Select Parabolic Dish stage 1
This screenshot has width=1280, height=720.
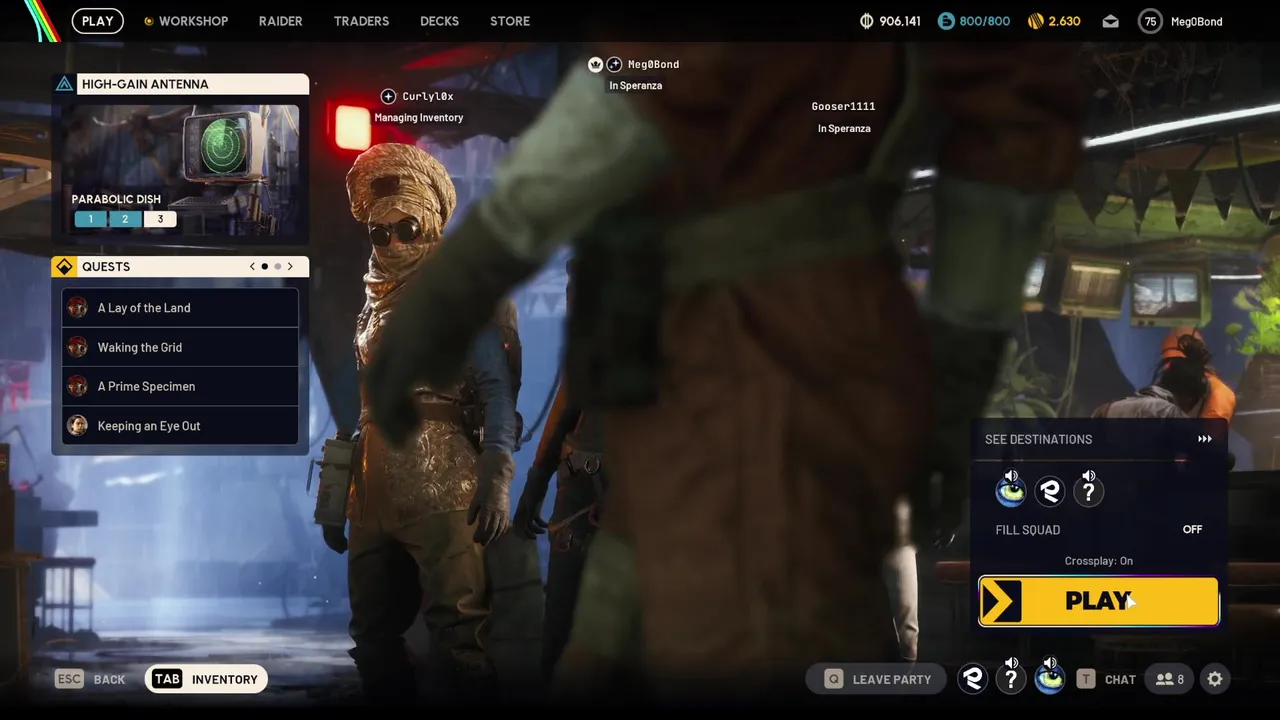(x=90, y=219)
